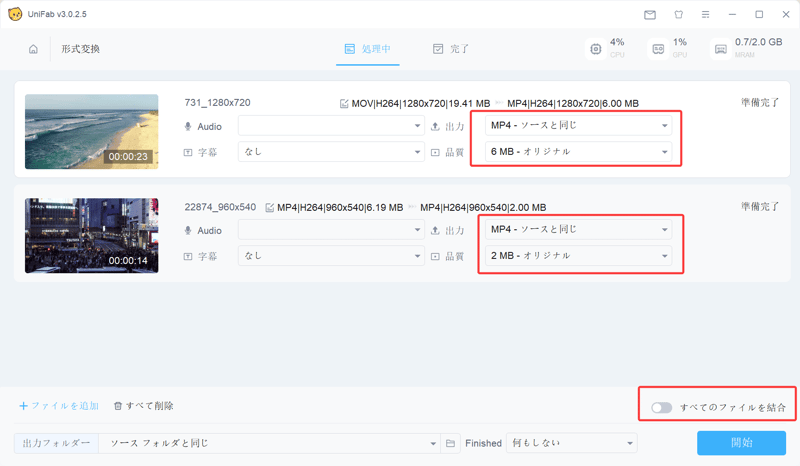The image size is (800, 466).
Task: Click the city street video thumbnail
Action: tap(91, 235)
